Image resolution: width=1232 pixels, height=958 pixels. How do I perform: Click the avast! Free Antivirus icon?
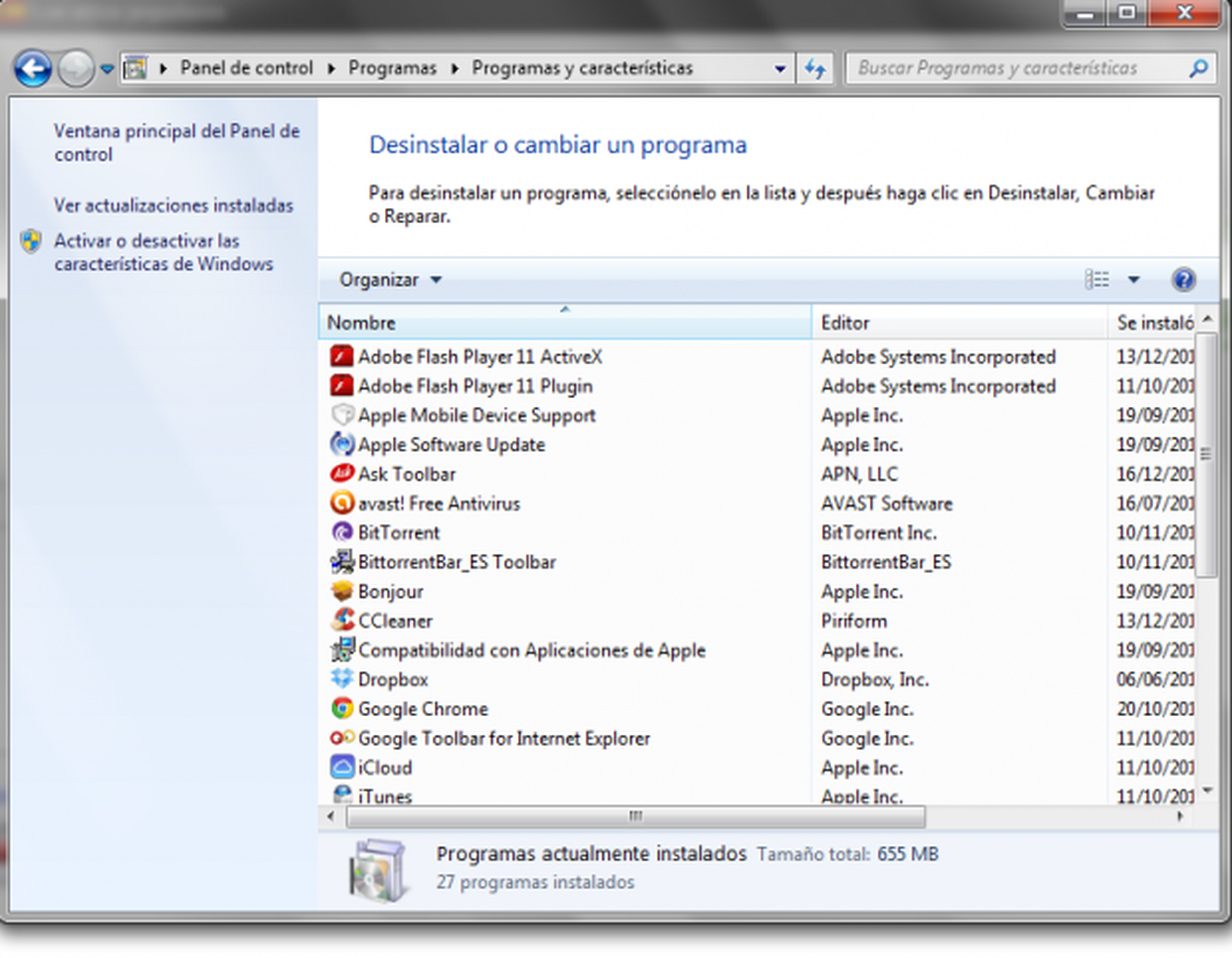pos(342,503)
